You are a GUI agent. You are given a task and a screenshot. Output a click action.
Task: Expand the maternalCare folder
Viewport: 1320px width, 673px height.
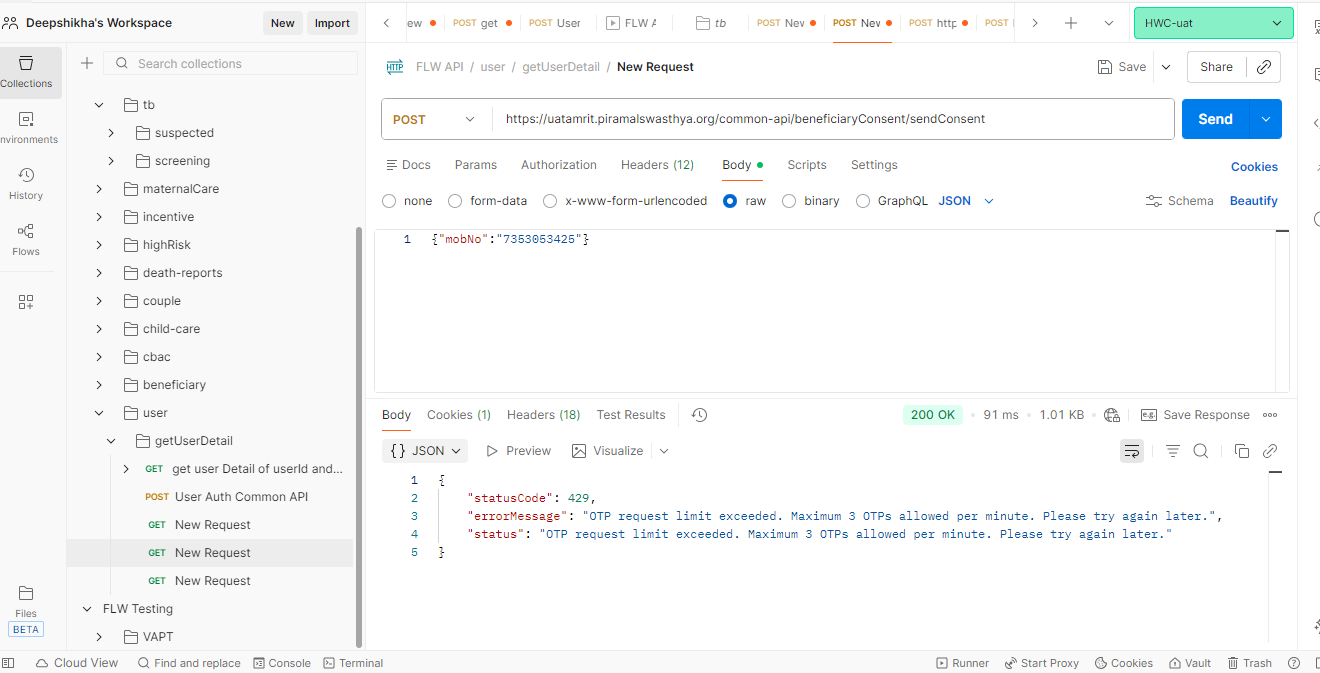pos(99,189)
